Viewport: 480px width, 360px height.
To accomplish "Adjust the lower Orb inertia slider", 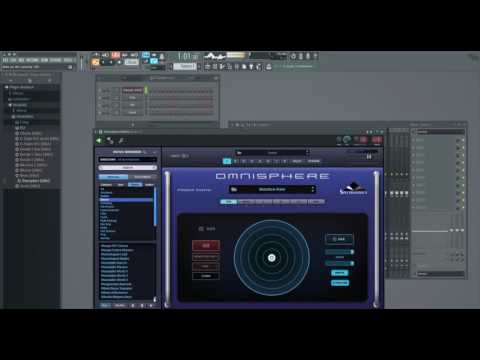I will [x=339, y=263].
